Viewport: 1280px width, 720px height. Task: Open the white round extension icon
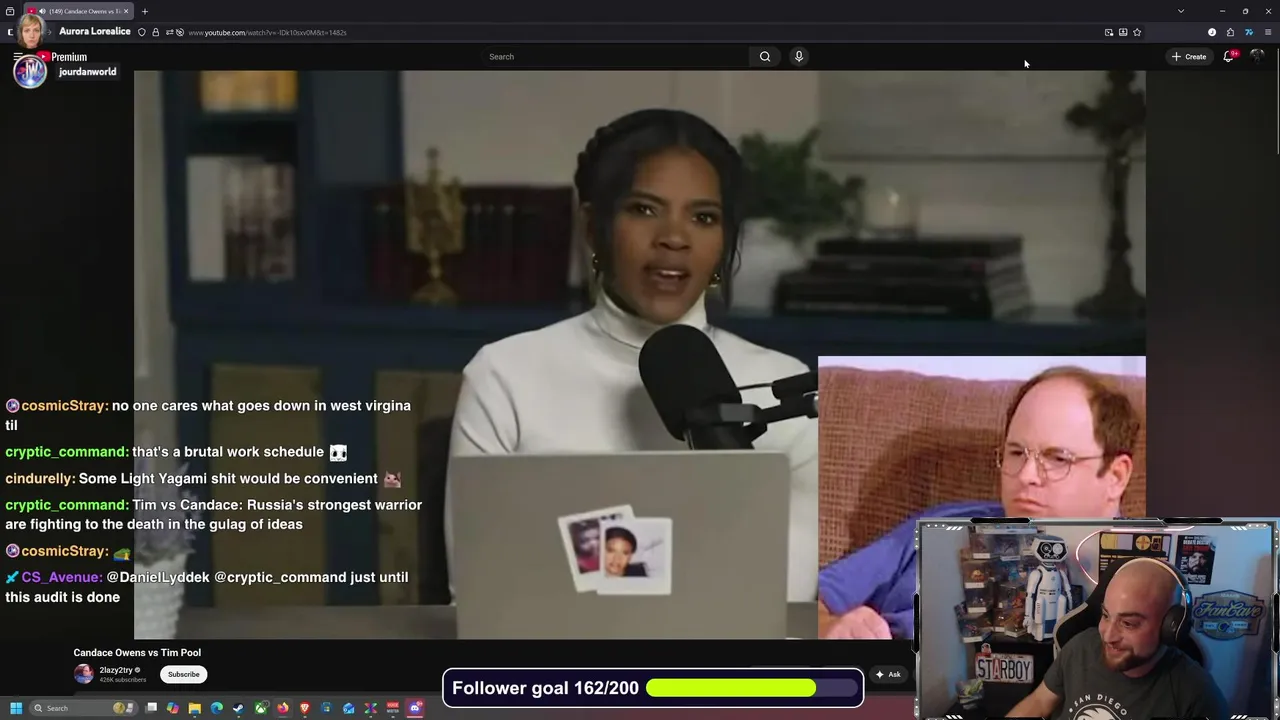click(x=1212, y=32)
